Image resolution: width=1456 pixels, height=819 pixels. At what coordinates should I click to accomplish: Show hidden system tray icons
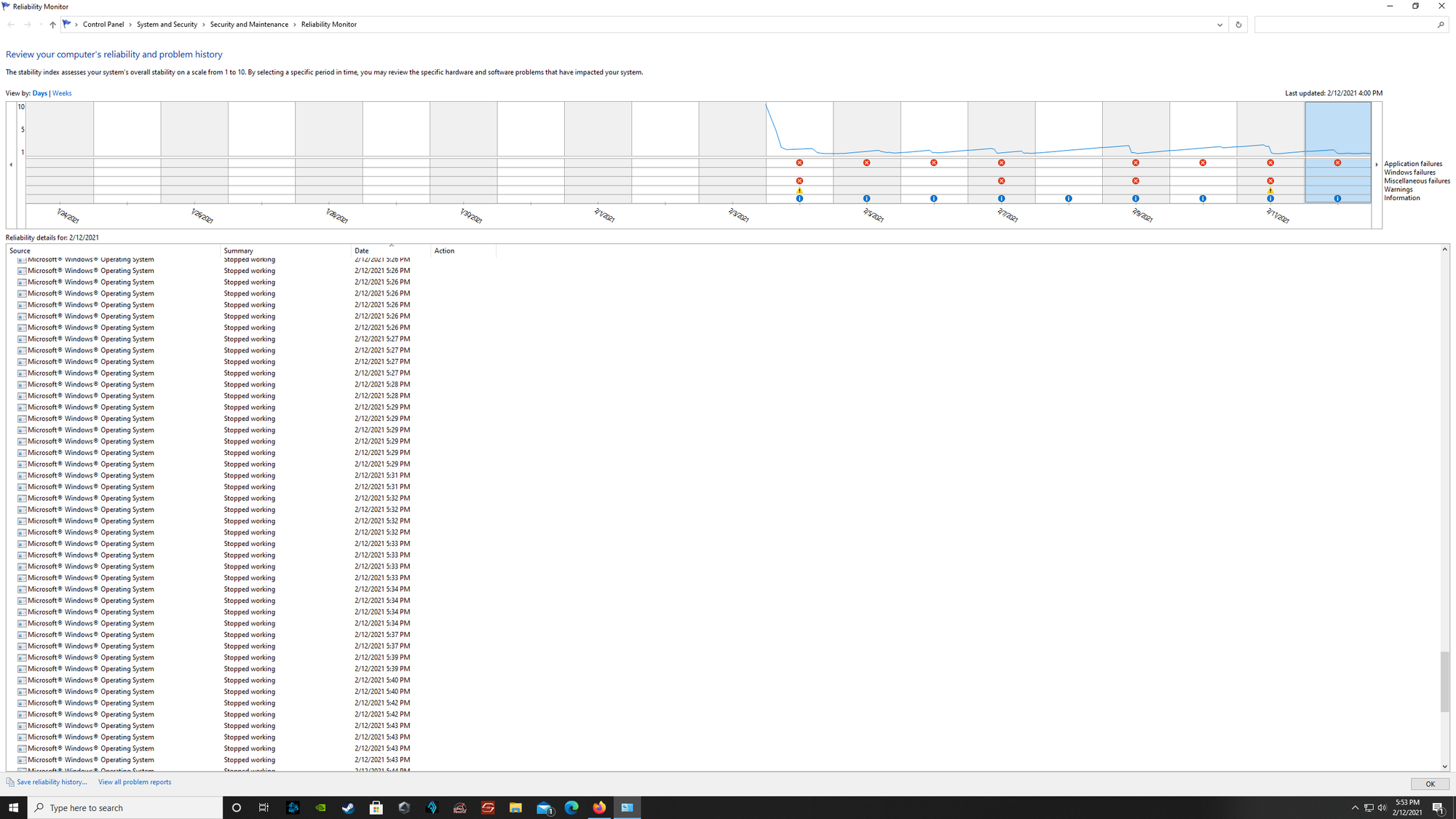point(1355,807)
